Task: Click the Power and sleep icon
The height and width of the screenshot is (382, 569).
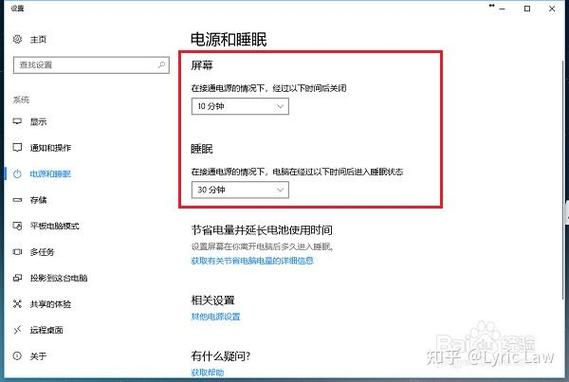Action: point(17,174)
